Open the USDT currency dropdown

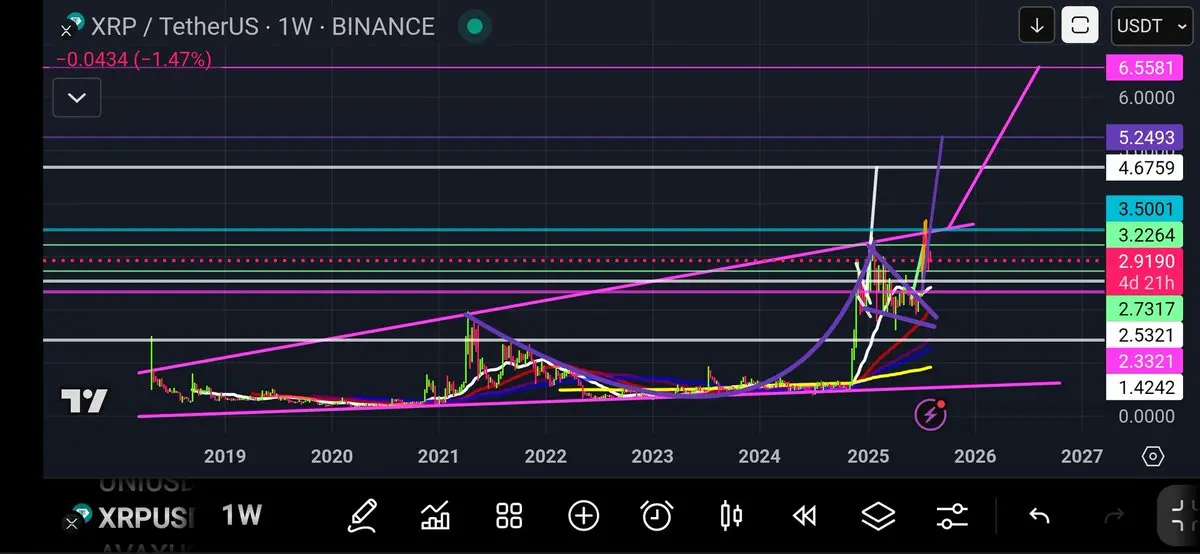point(1151,25)
